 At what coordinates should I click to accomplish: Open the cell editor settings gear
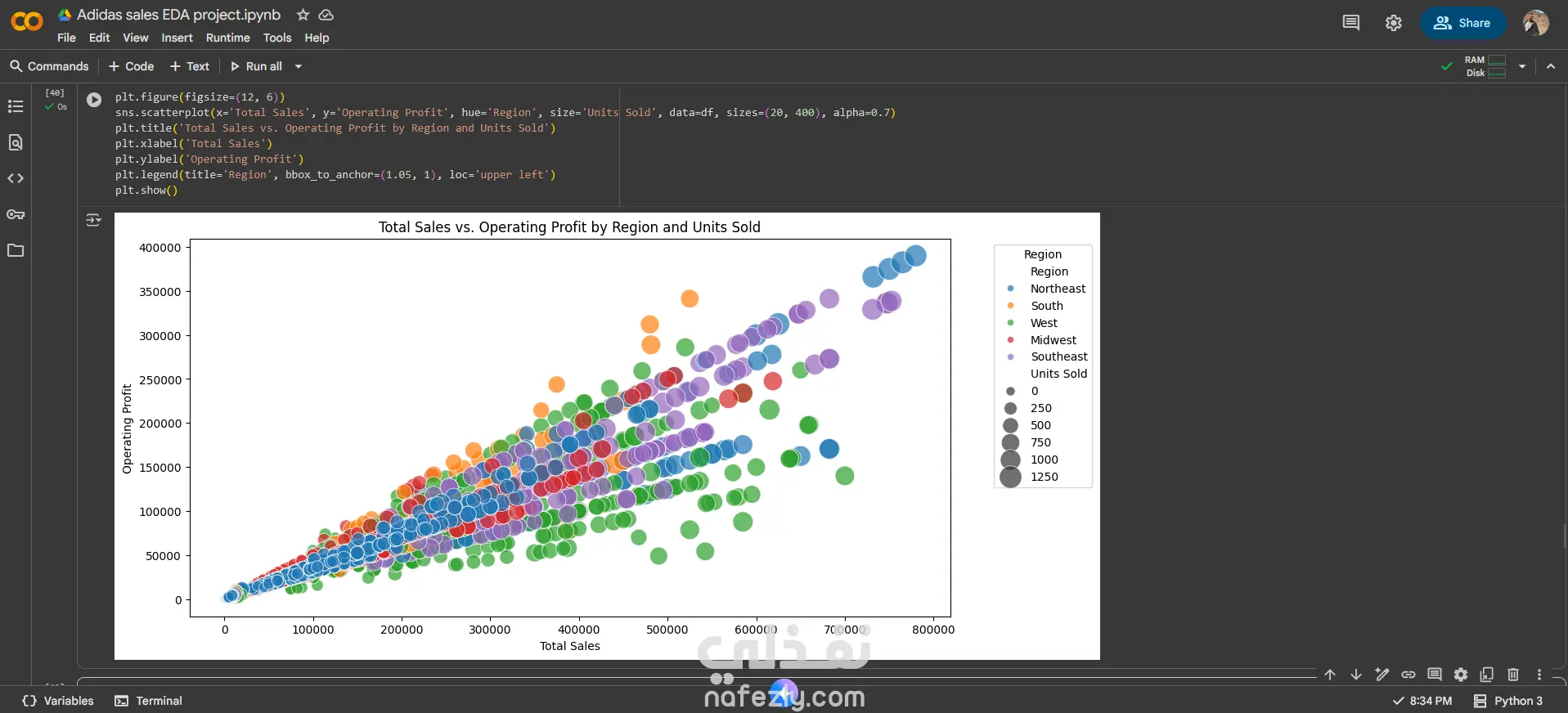[1461, 675]
